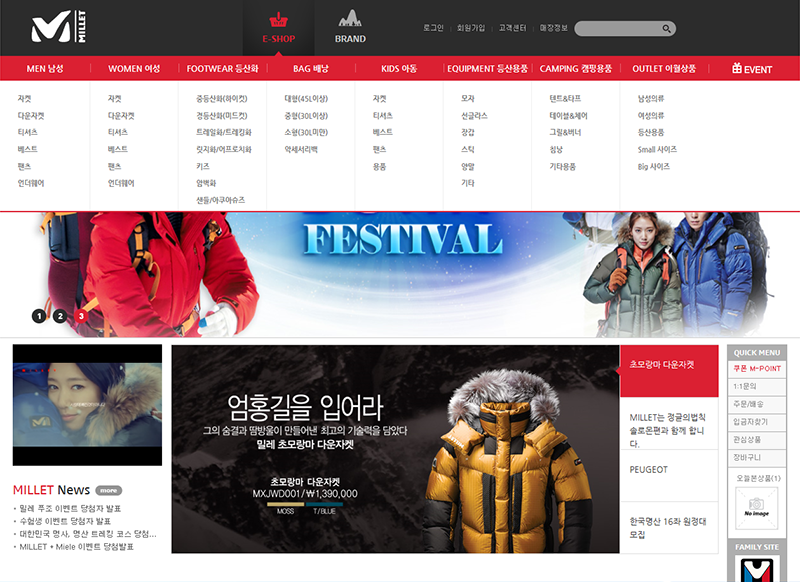Open news item 대한민국 명사, 명산 트레킹 코스
The height and width of the screenshot is (582, 800).
(x=87, y=534)
